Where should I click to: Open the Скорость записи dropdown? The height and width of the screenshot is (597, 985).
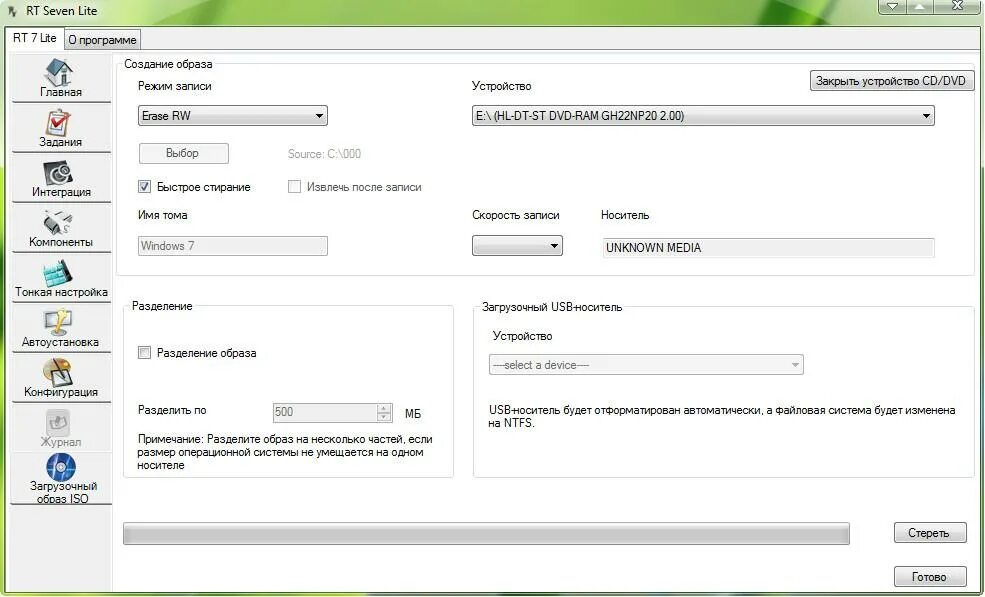click(x=517, y=246)
